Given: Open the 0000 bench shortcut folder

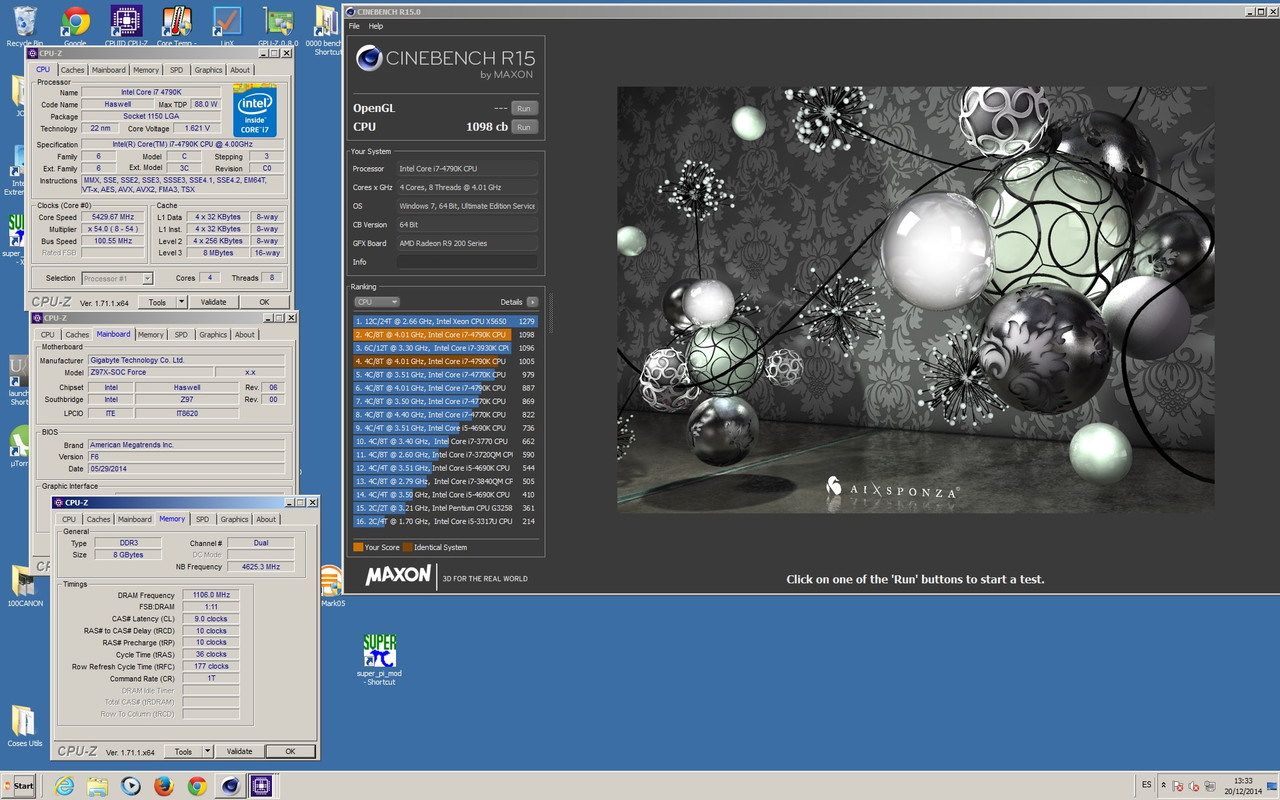Looking at the screenshot, I should pyautogui.click(x=325, y=28).
